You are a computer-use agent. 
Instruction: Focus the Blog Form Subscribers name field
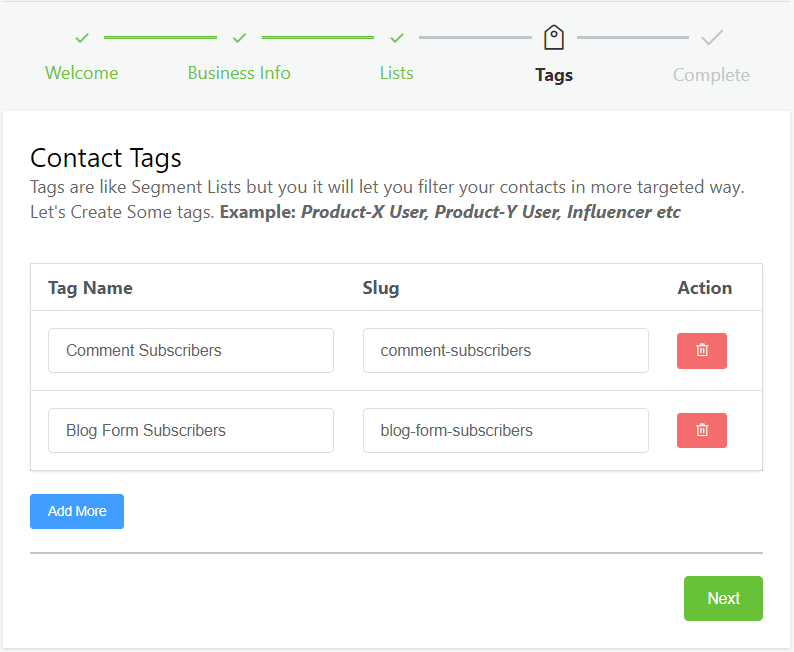pos(191,431)
